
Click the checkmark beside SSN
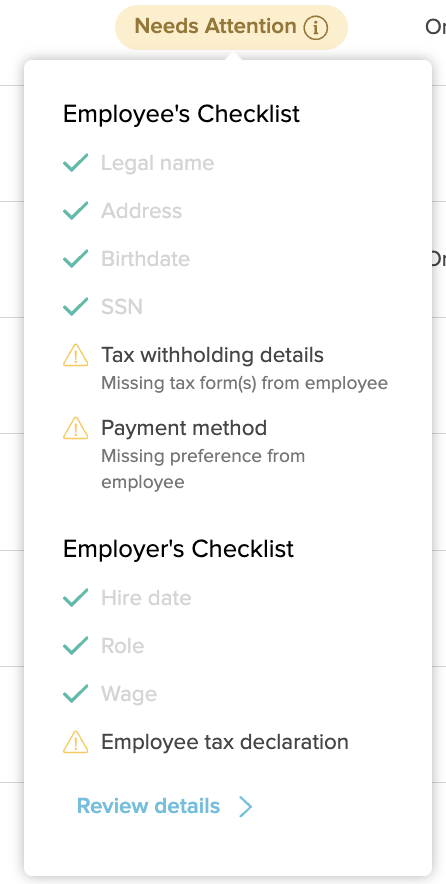(x=76, y=307)
